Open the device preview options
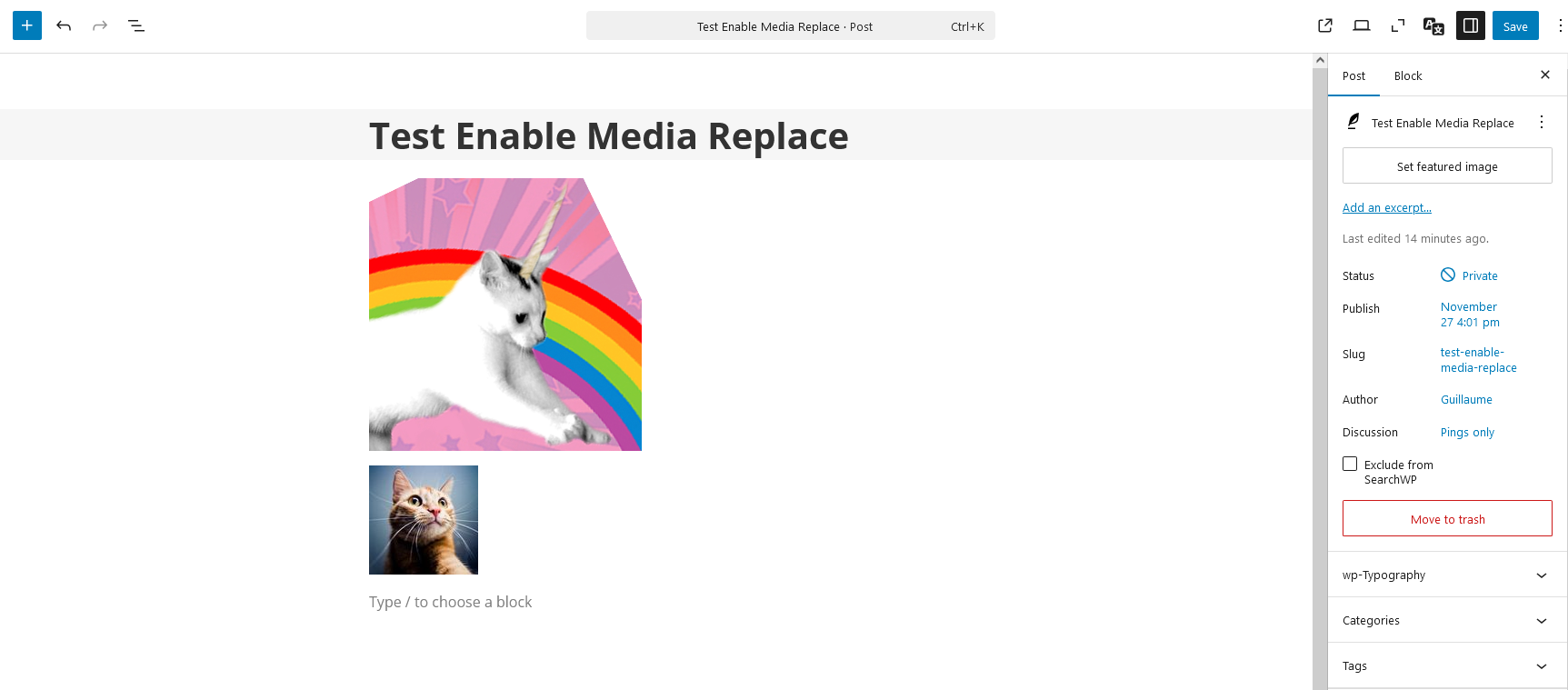The image size is (1568, 690). click(1362, 25)
